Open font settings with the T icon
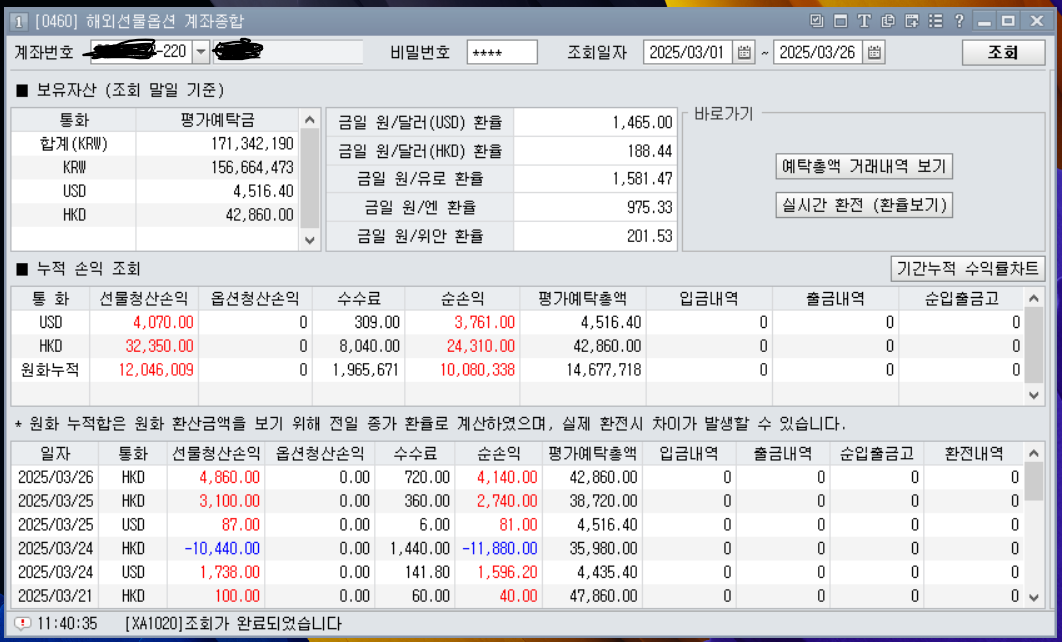This screenshot has height=642, width=1062. [x=864, y=21]
